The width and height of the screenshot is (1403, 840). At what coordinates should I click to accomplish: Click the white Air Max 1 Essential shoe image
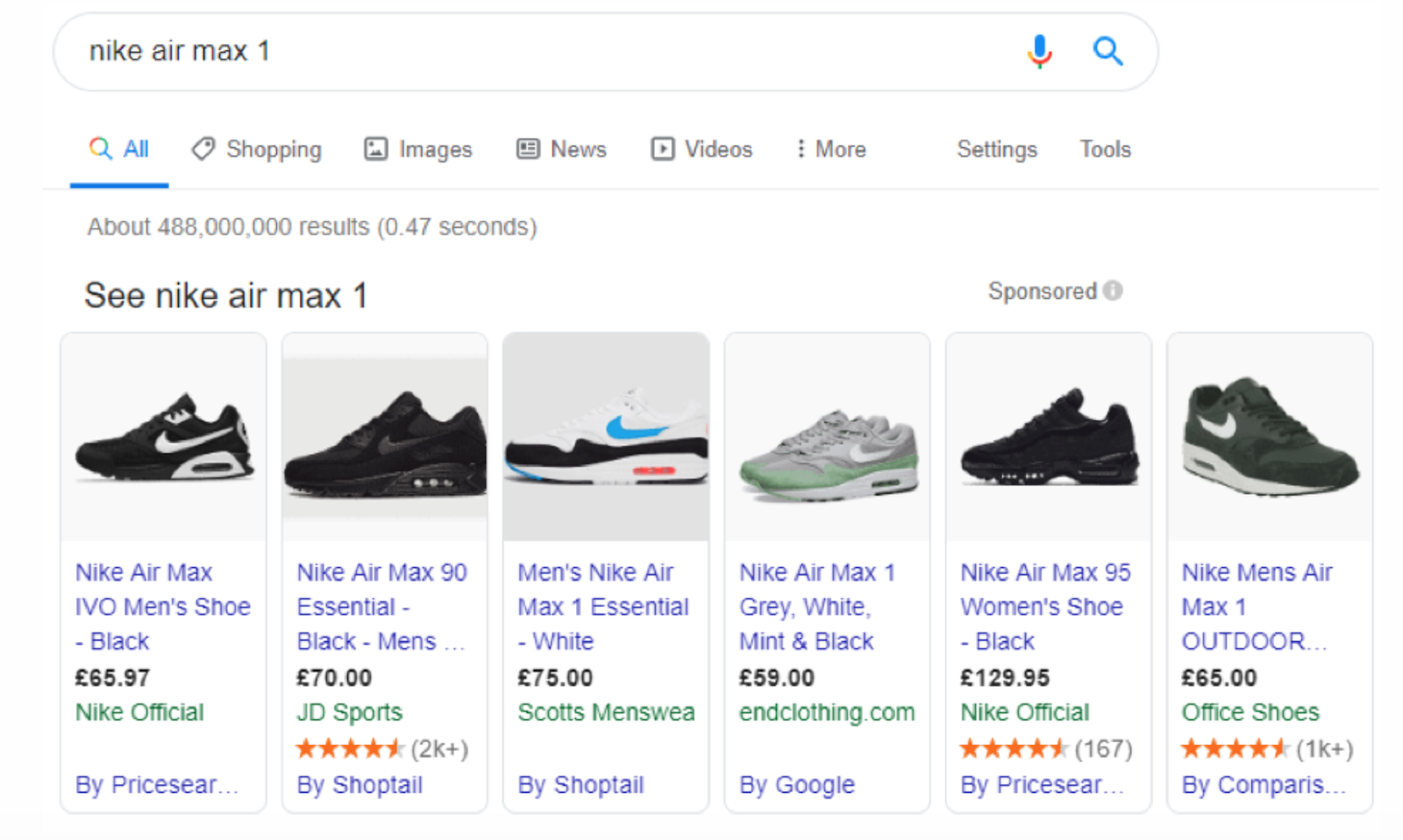coord(606,437)
